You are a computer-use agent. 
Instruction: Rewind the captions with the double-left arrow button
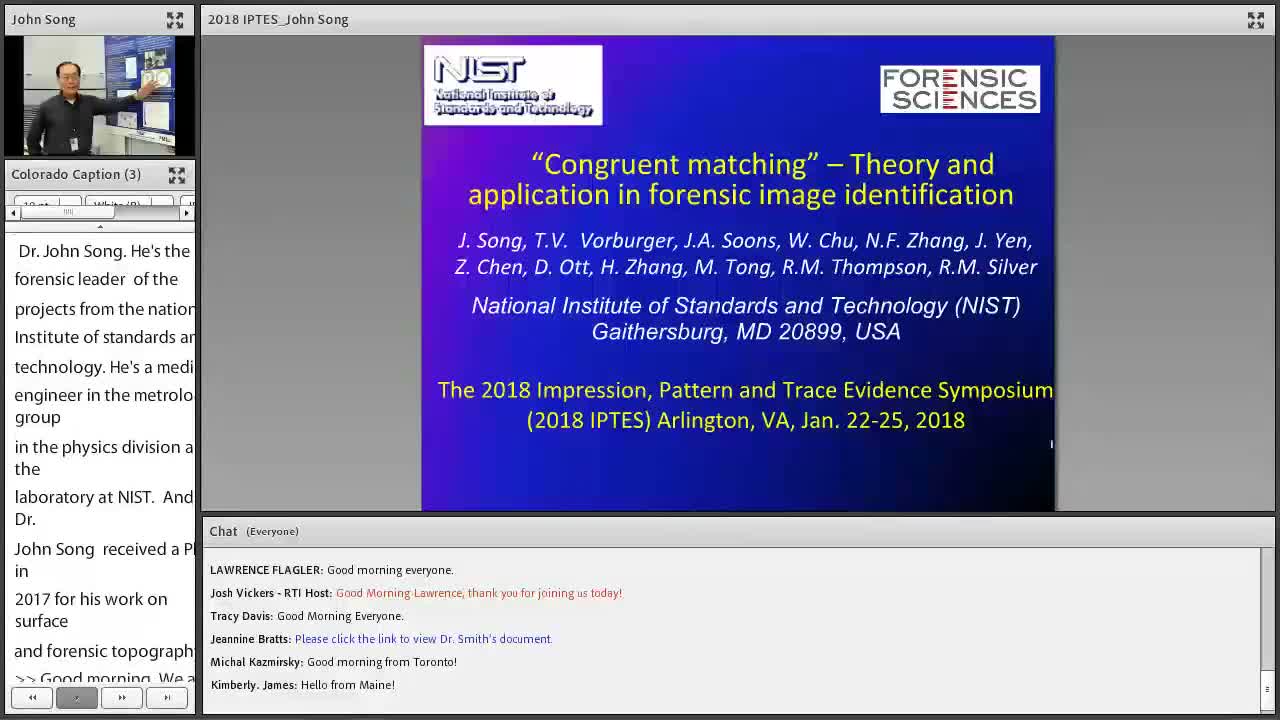click(32, 698)
